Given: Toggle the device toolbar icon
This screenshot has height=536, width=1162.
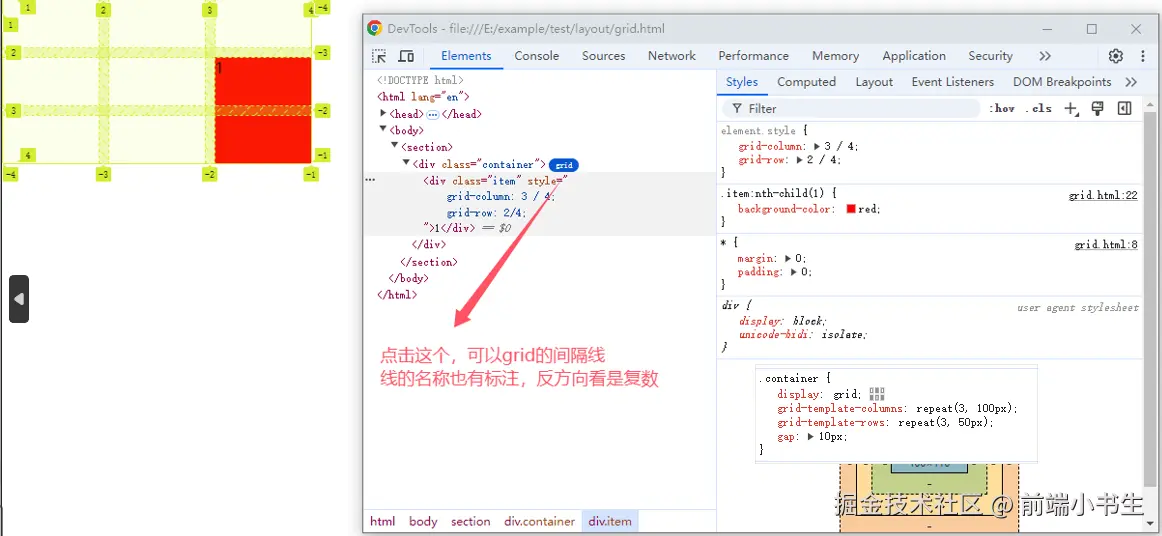Looking at the screenshot, I should (x=405, y=56).
